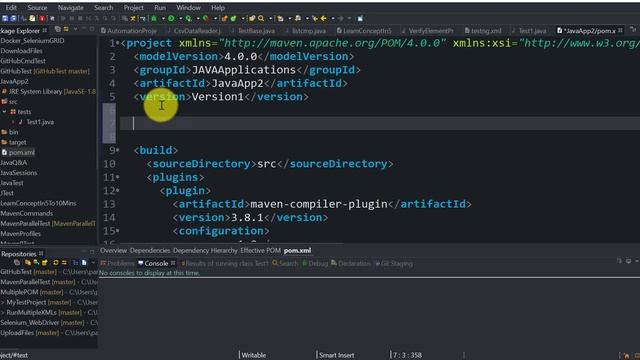Open the Coverage button dropdown arrow

coord(198,18)
